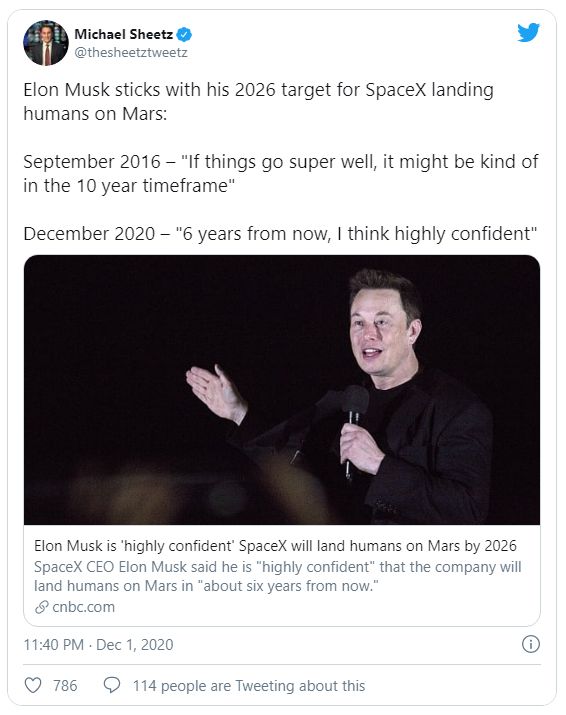The image size is (566, 715).
Task: Open the cnbc.com source link
Action: pyautogui.click(x=83, y=607)
